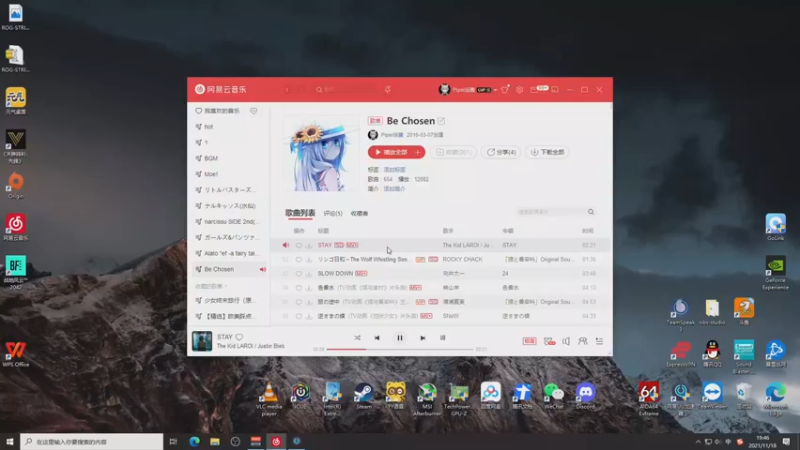Play all songs with red button
Screen dimensions: 800x450
click(x=391, y=152)
